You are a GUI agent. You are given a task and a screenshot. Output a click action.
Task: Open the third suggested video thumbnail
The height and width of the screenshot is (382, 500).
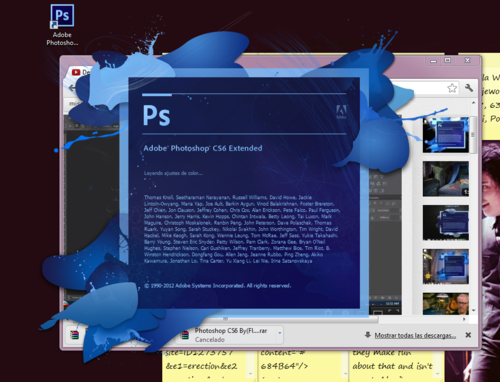446,223
